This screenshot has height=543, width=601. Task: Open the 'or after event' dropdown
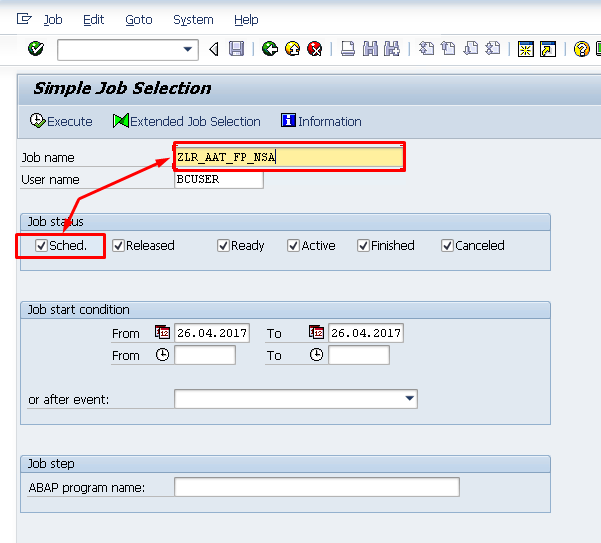click(x=409, y=399)
